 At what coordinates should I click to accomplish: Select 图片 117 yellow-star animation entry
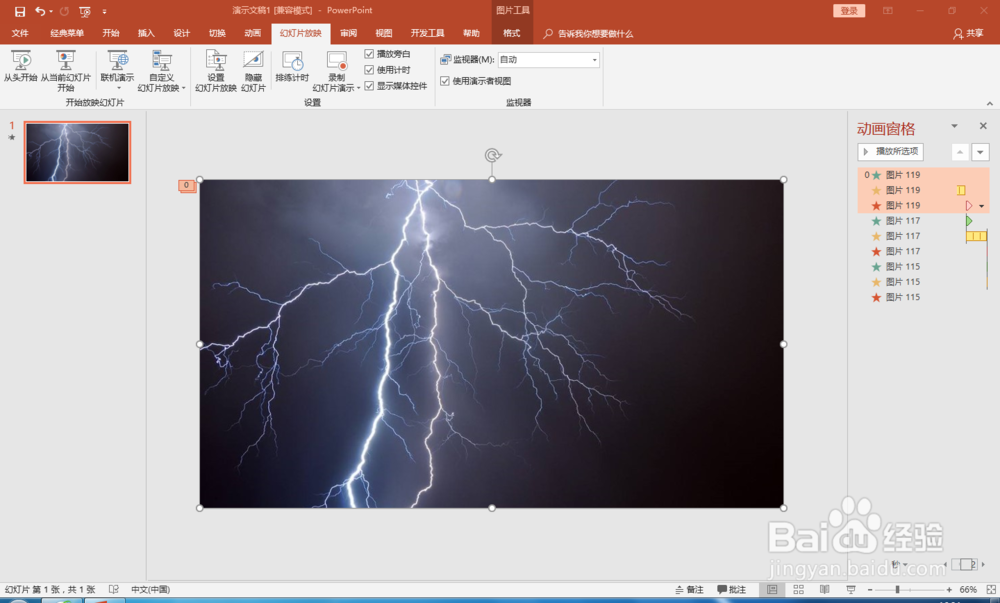coord(922,236)
